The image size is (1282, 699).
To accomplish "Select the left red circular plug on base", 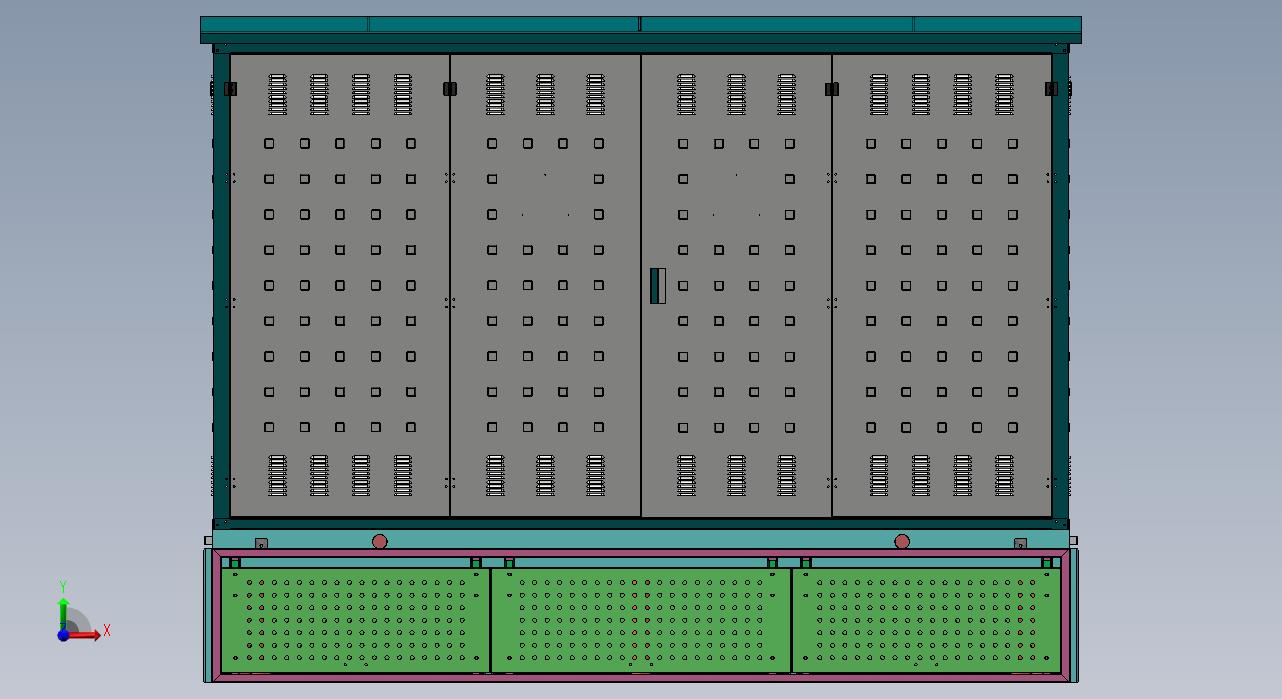I will pos(379,541).
